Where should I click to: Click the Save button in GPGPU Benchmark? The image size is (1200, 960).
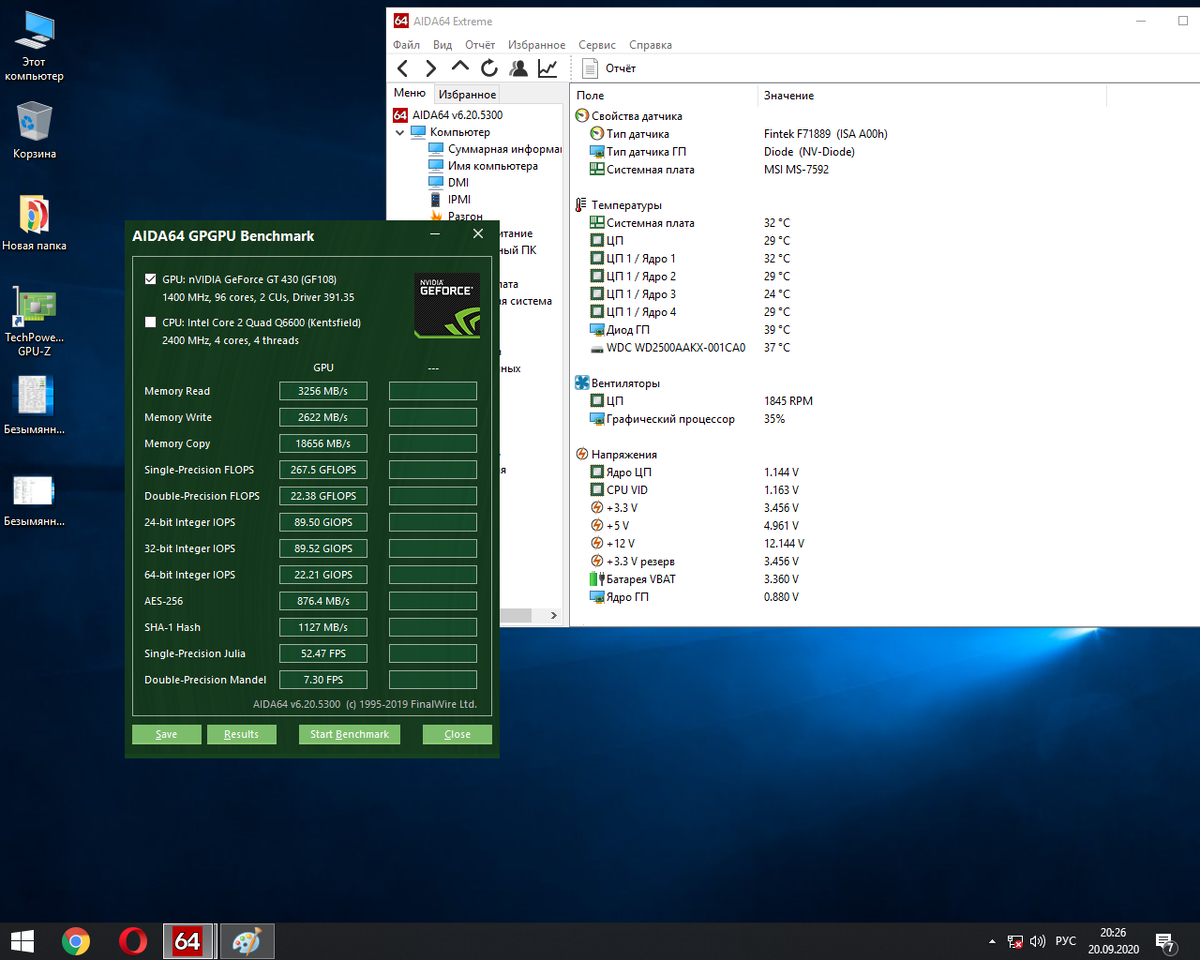pos(166,734)
